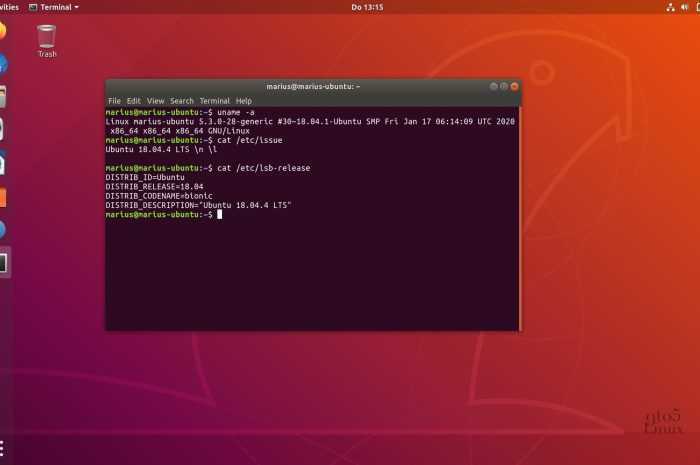This screenshot has height=465, width=700.
Task: Click the terminal window scrollbar
Action: click(x=520, y=219)
